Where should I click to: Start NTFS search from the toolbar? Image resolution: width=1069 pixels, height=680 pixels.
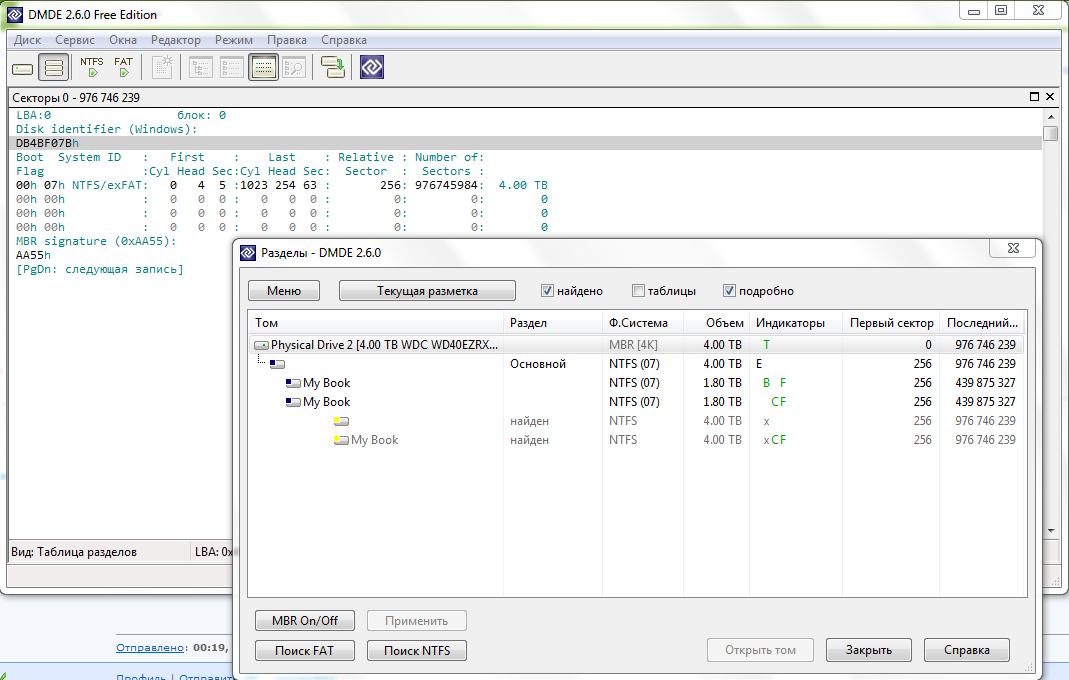[x=92, y=67]
